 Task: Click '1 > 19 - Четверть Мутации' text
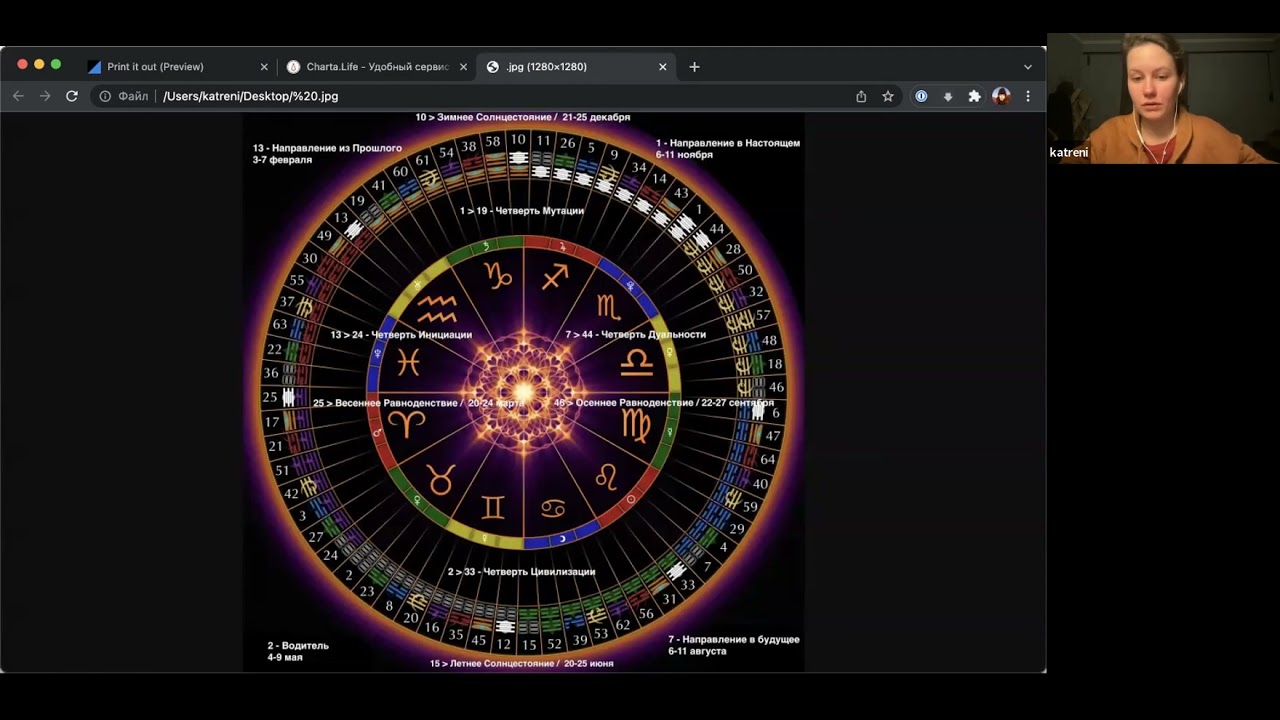click(x=522, y=211)
